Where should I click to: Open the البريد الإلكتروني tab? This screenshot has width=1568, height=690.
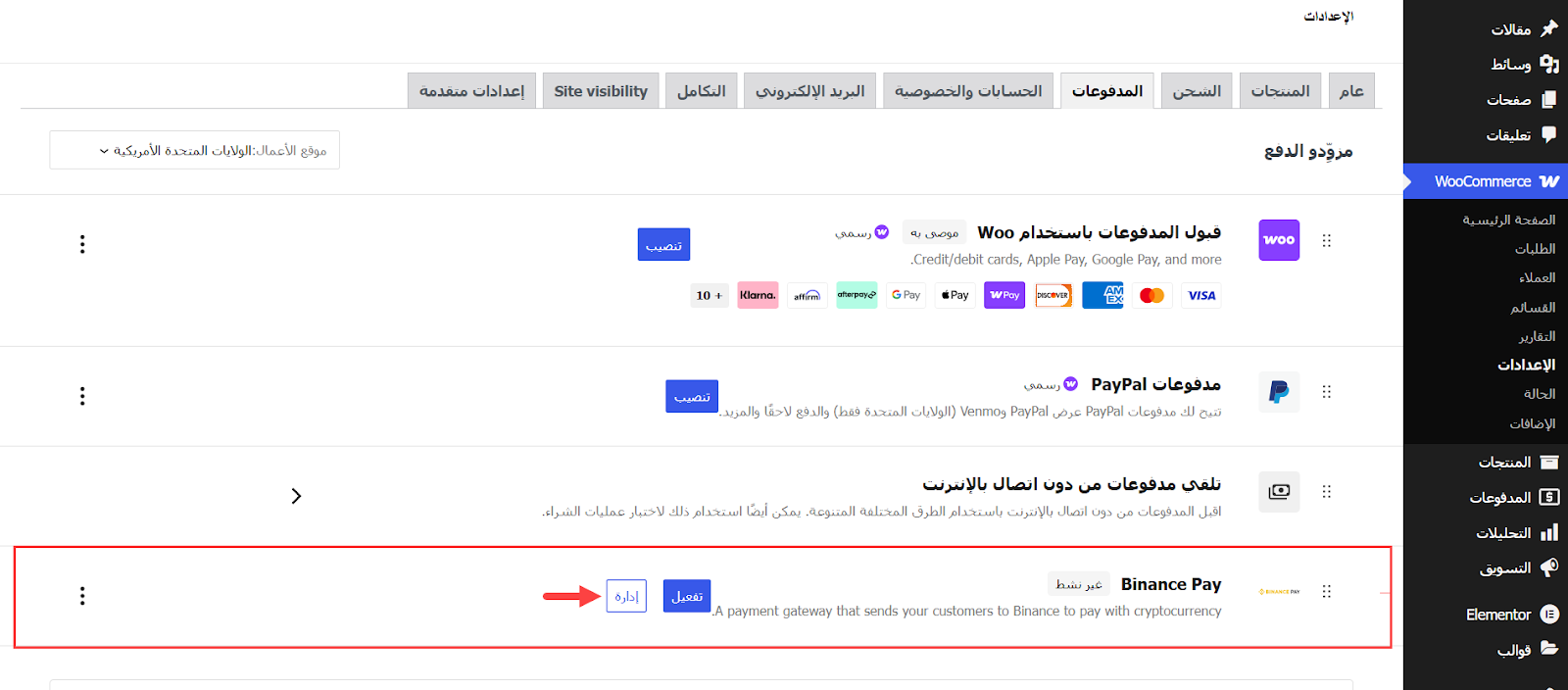pos(809,90)
